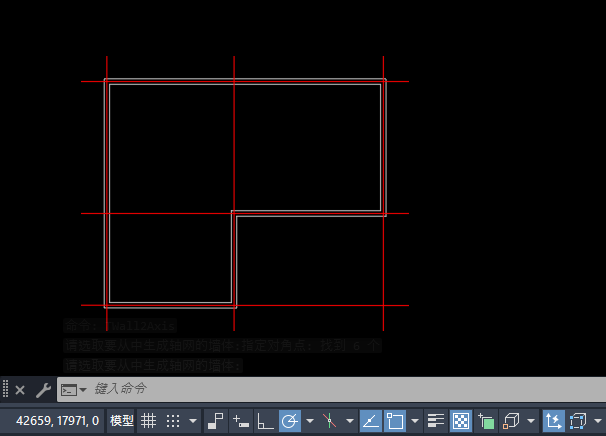Toggle dynamic UCS icon
606x436 pixels.
click(553, 421)
